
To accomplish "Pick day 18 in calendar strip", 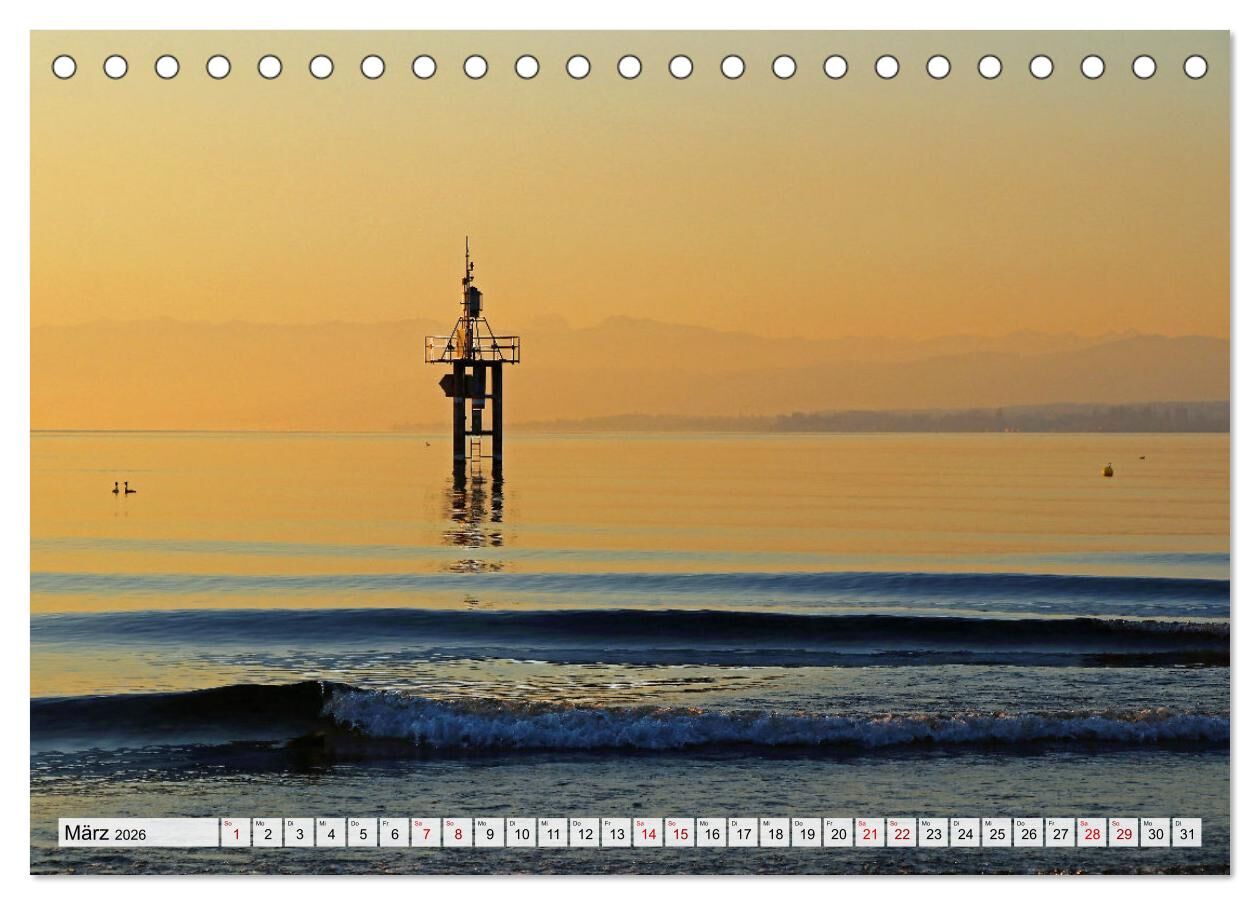I will (x=775, y=833).
